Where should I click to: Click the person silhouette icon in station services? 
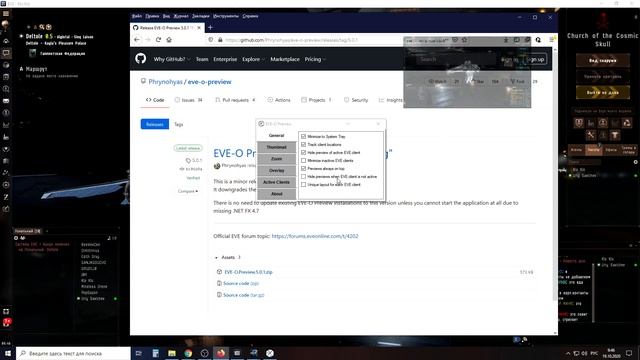[x=602, y=123]
